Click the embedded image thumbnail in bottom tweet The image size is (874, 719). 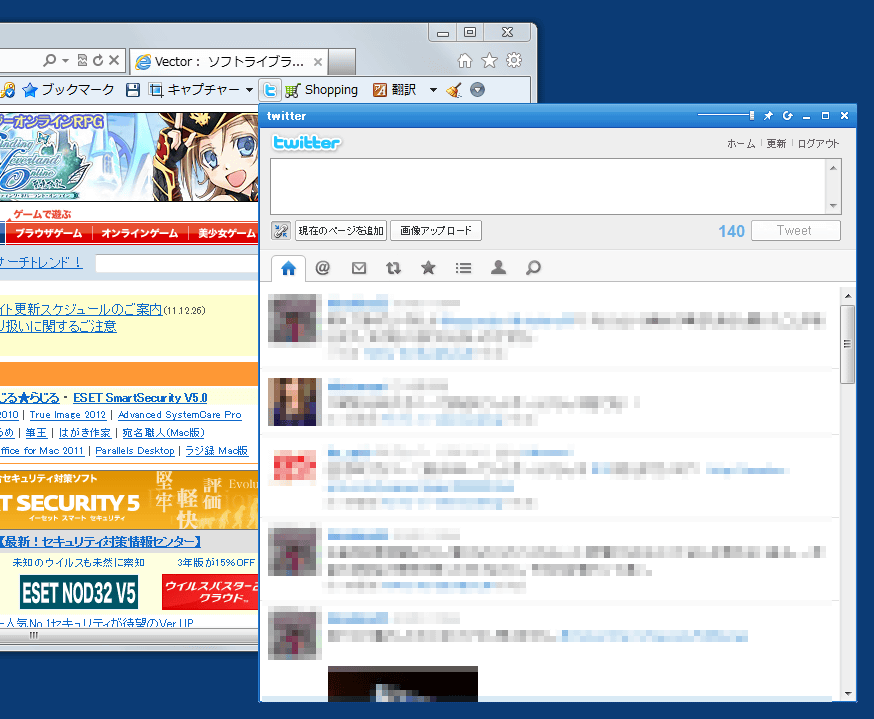(402, 684)
